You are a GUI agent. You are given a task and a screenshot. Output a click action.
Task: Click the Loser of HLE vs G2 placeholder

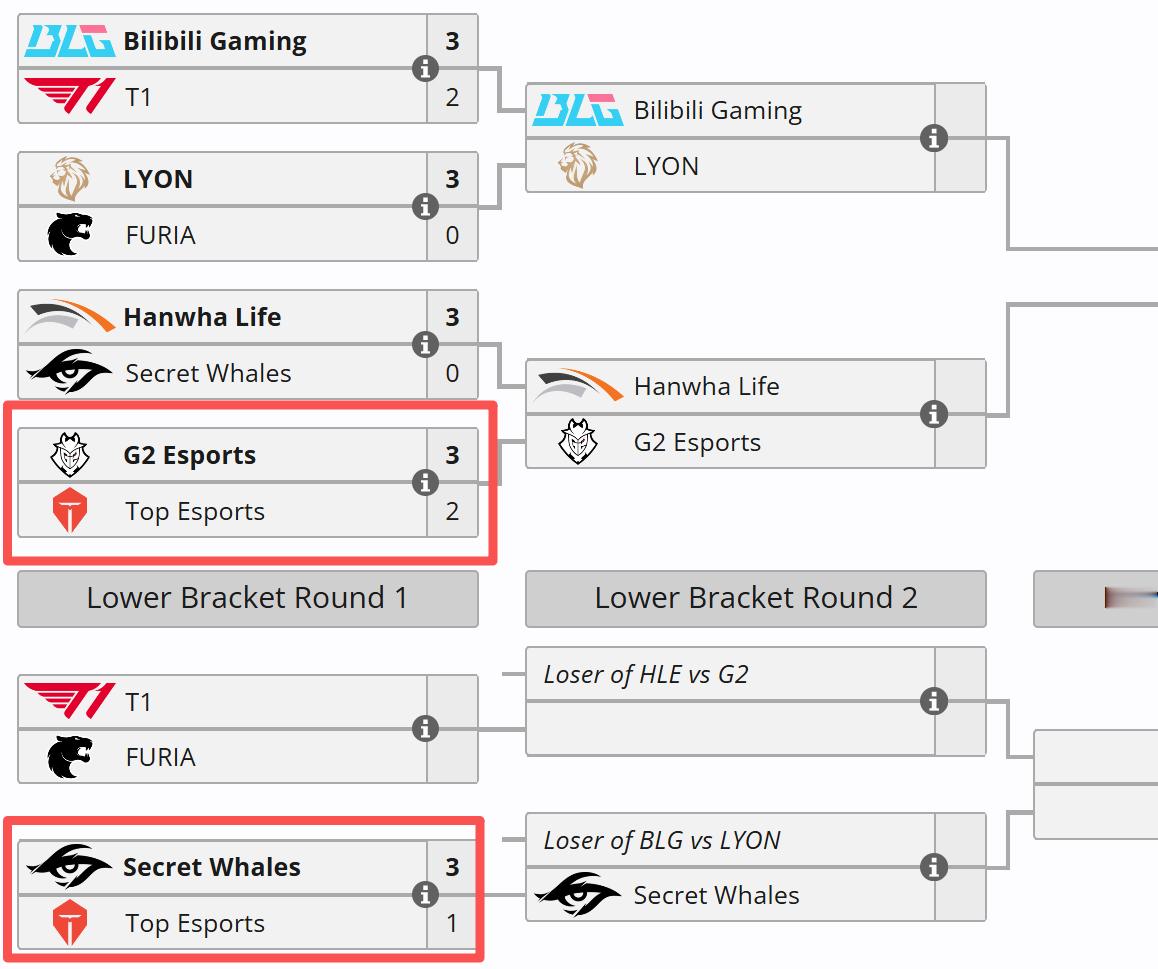(x=646, y=674)
